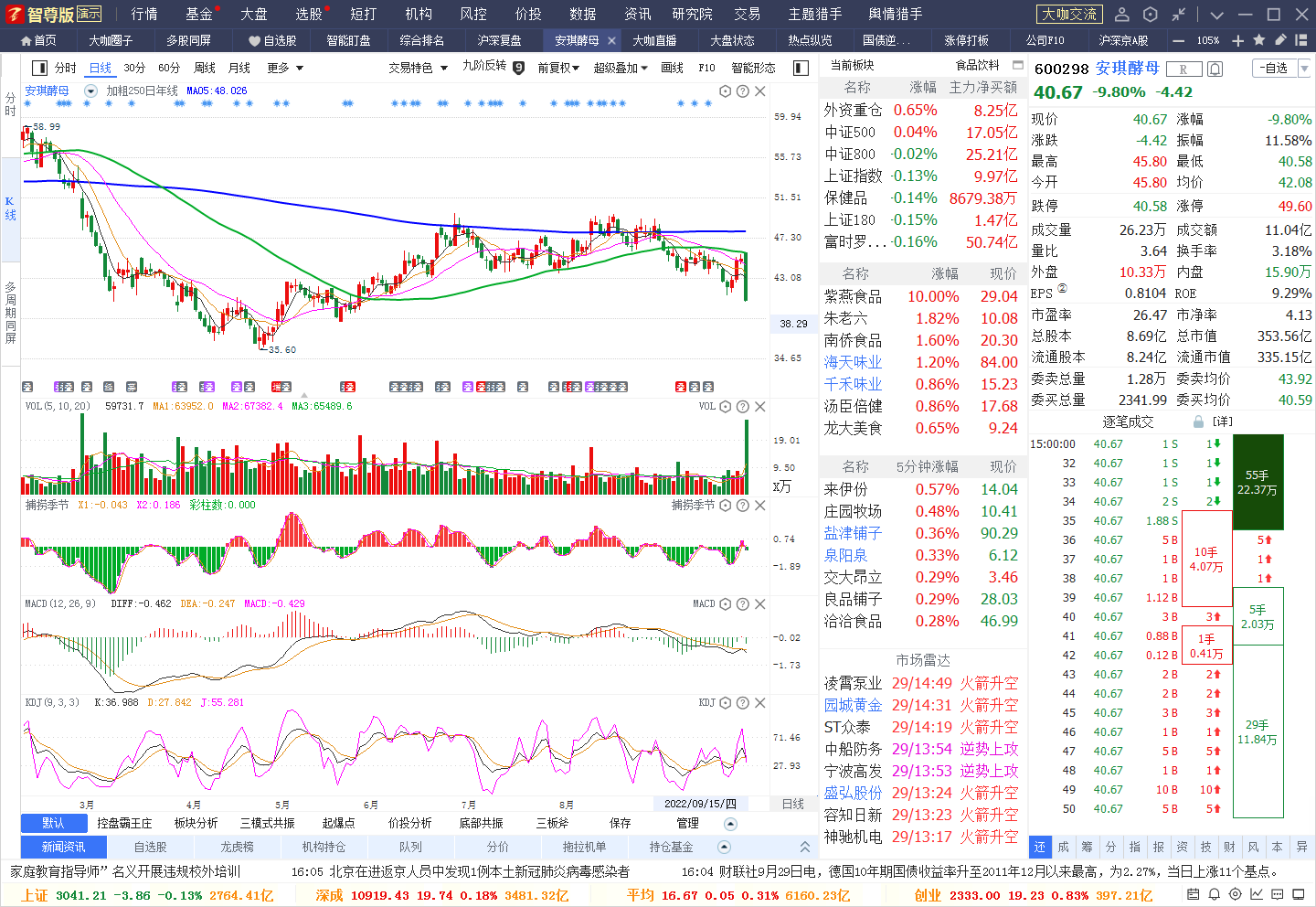
Task: Click the 九阶反转 number 9 badge
Action: click(x=518, y=68)
